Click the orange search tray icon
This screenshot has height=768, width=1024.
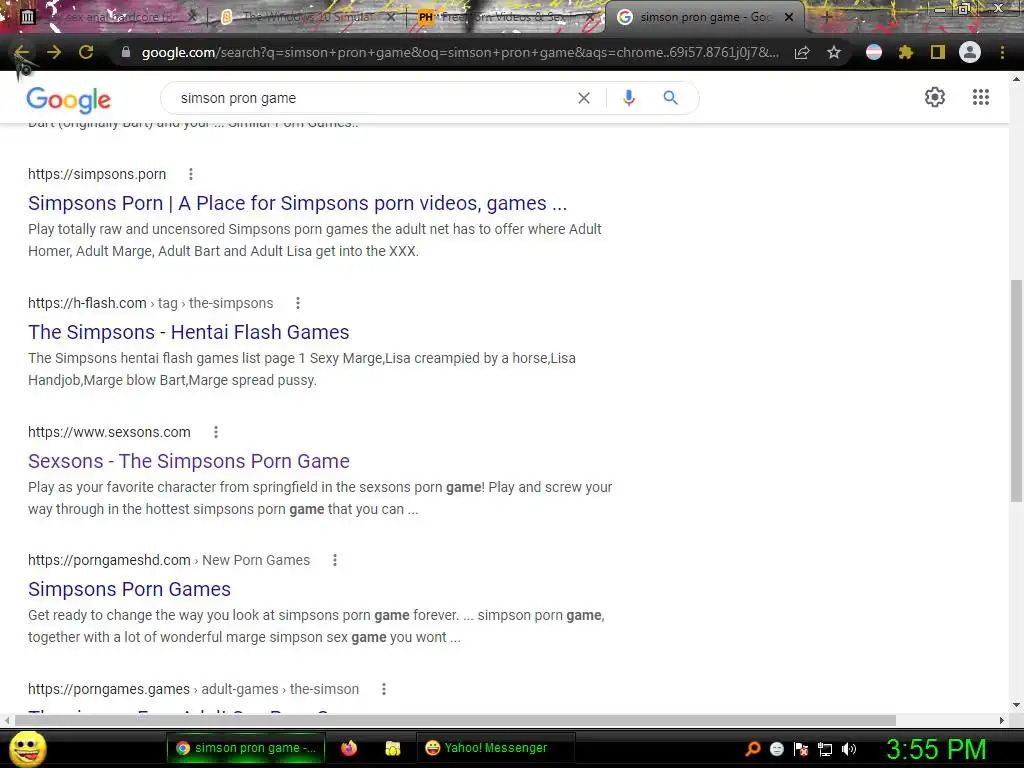click(752, 749)
